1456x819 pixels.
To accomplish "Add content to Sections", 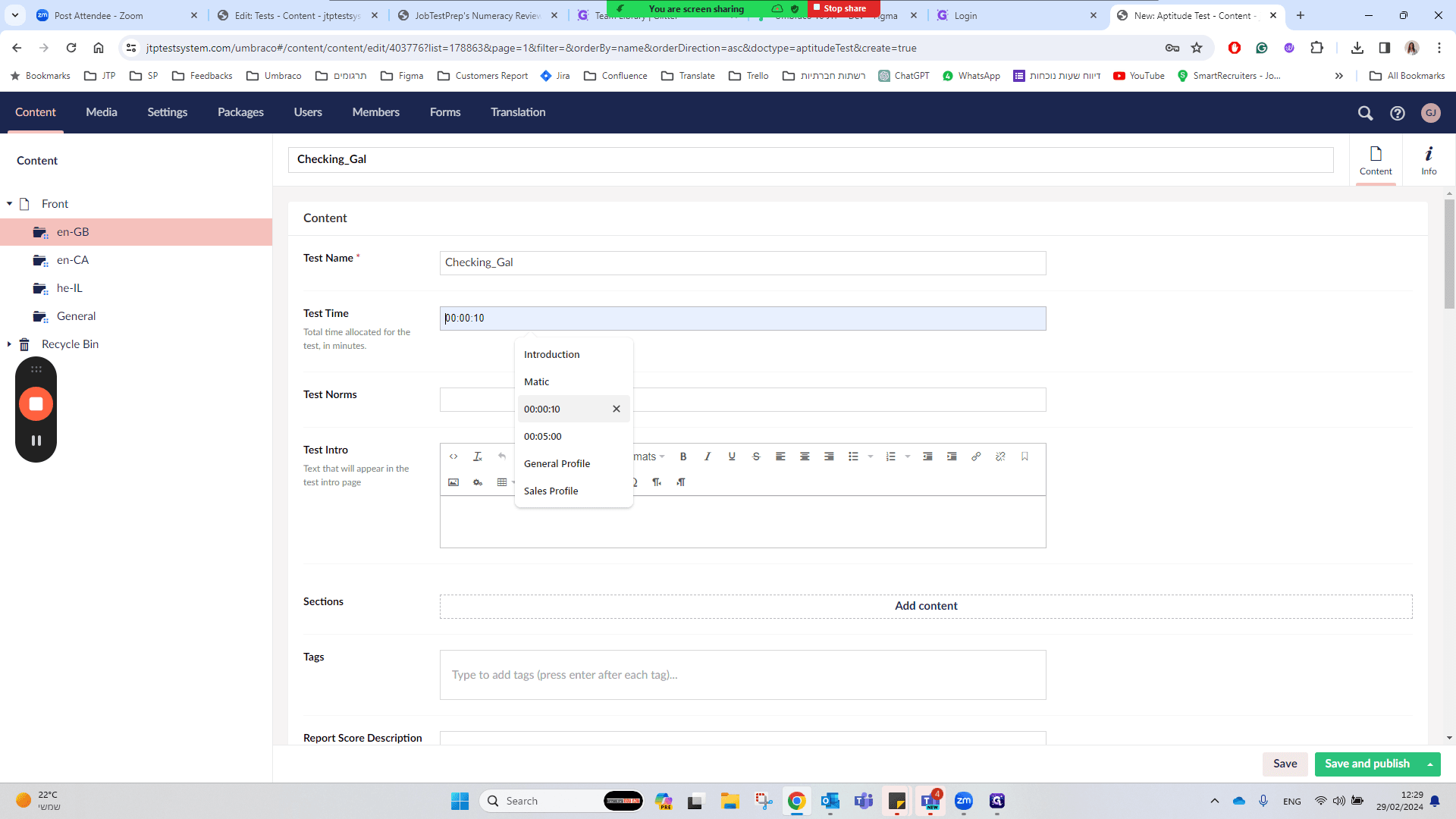I will point(926,606).
